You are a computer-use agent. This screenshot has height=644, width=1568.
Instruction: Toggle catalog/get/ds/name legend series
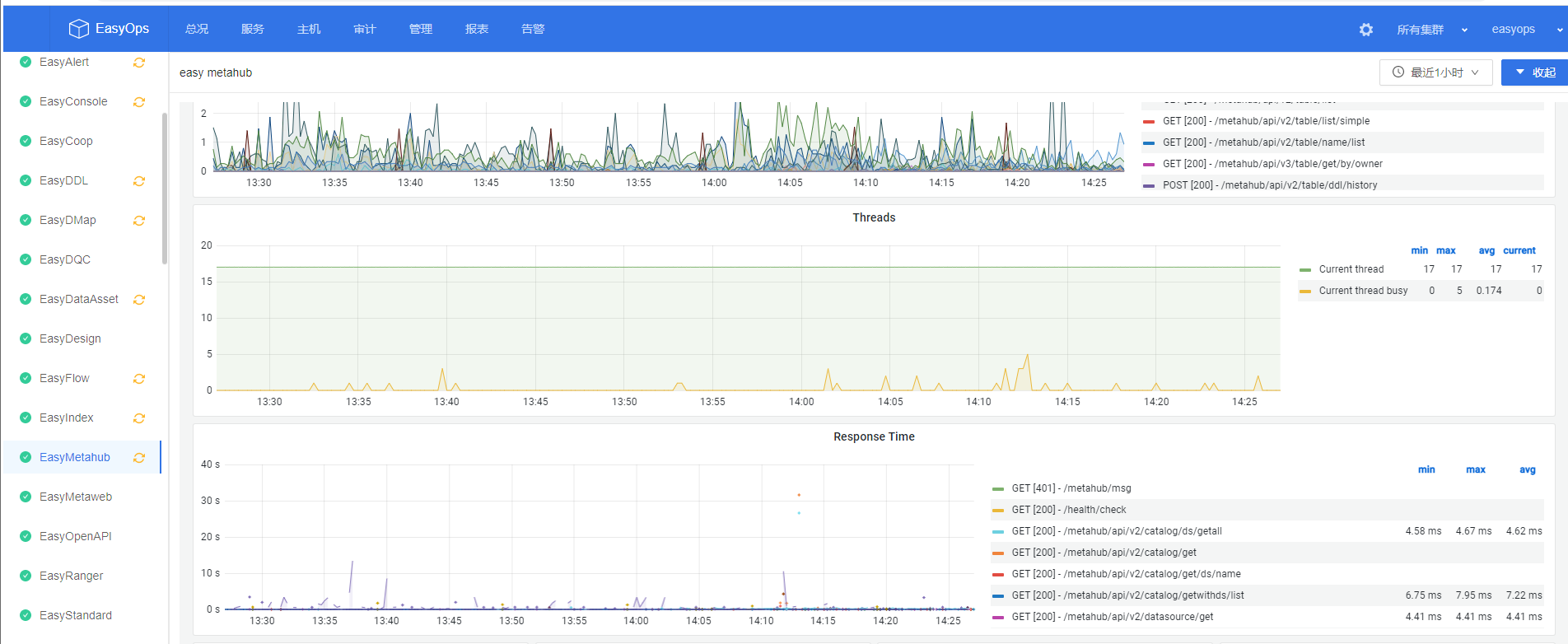1126,574
